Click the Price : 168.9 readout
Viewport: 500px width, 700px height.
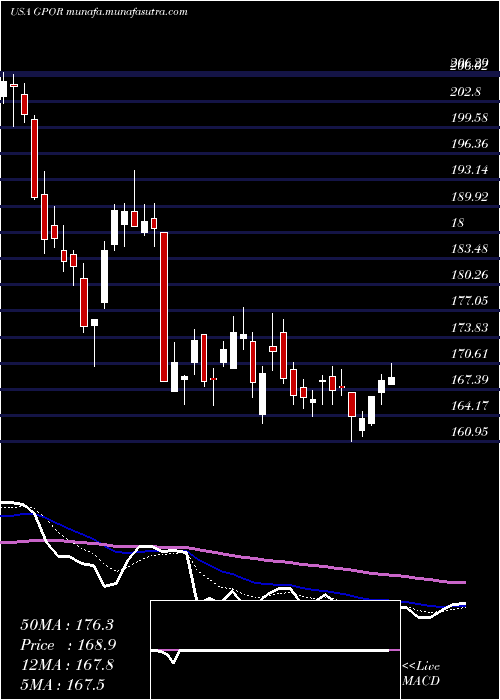click(69, 645)
